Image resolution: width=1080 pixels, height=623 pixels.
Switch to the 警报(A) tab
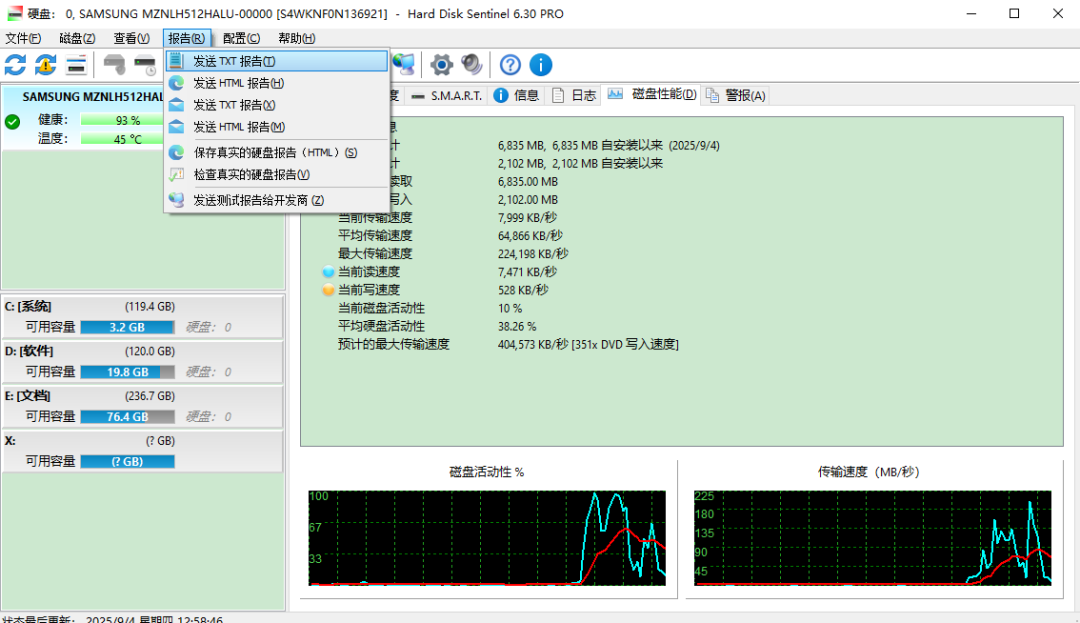tap(736, 96)
